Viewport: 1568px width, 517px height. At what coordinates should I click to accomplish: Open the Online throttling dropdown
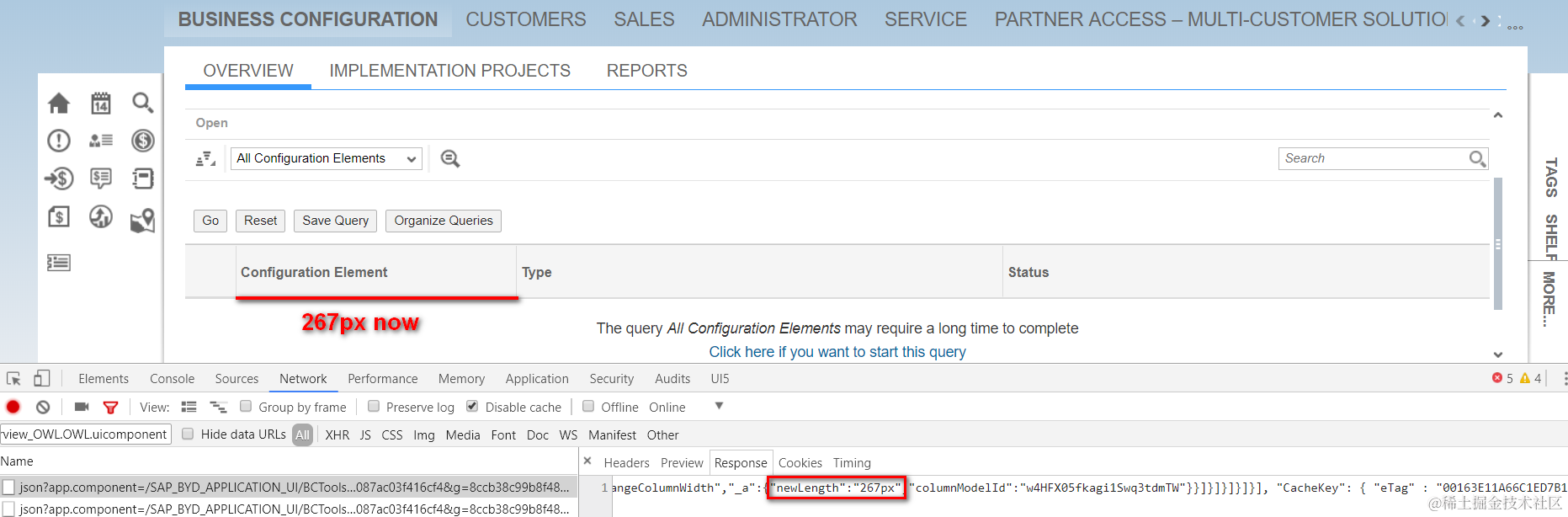coord(685,408)
